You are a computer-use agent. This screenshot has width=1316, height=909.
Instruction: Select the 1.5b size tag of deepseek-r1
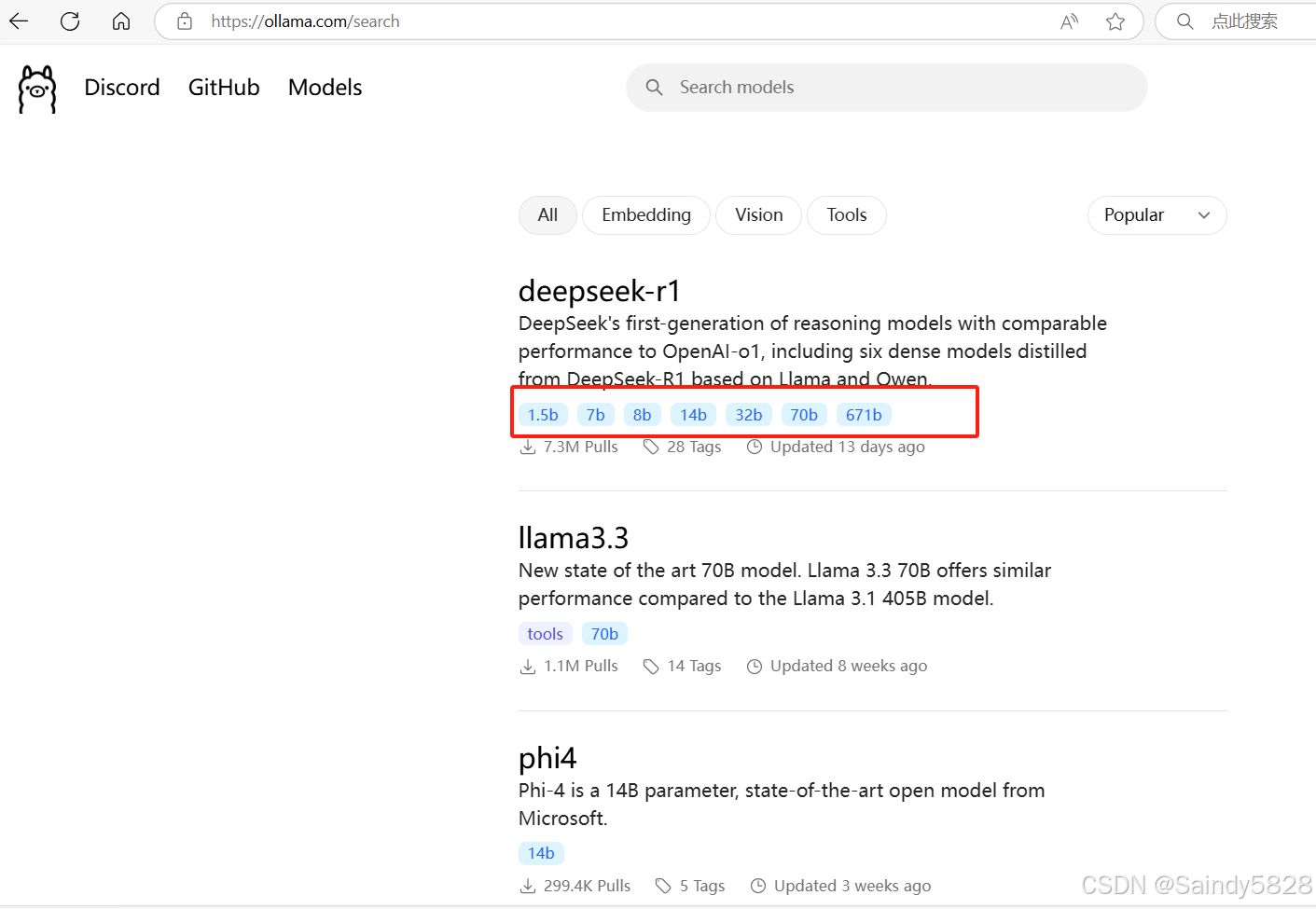click(543, 415)
